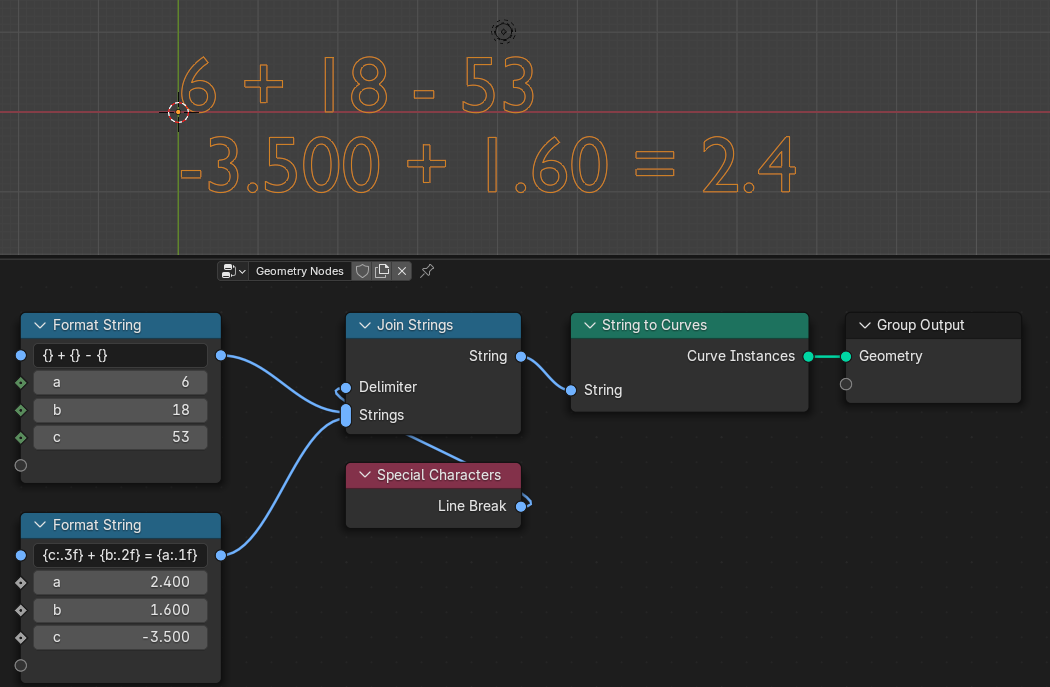Adjust value c set to -3.500
The image size is (1050, 687).
pyautogui.click(x=121, y=637)
